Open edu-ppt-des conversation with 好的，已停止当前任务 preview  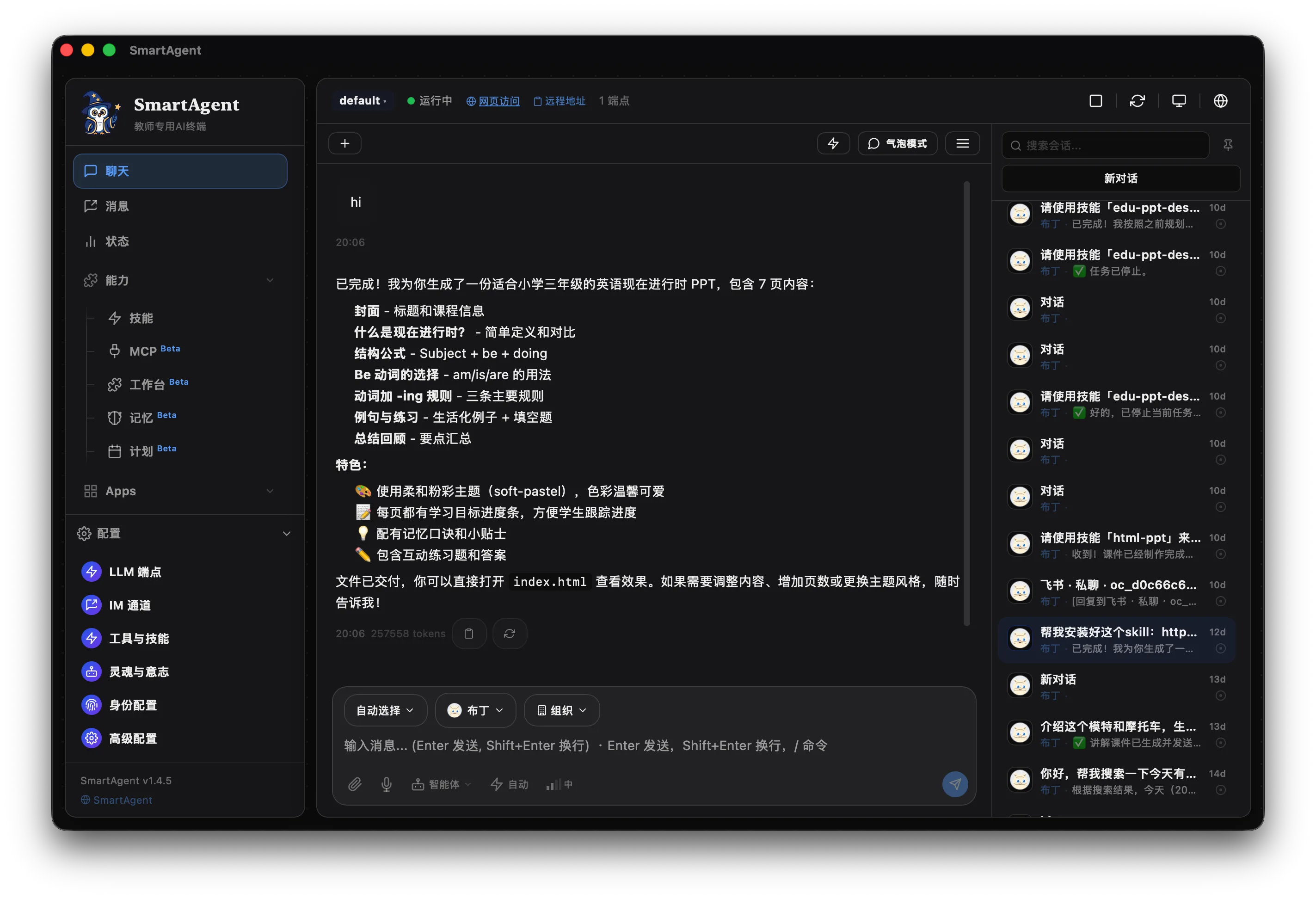coord(1116,404)
